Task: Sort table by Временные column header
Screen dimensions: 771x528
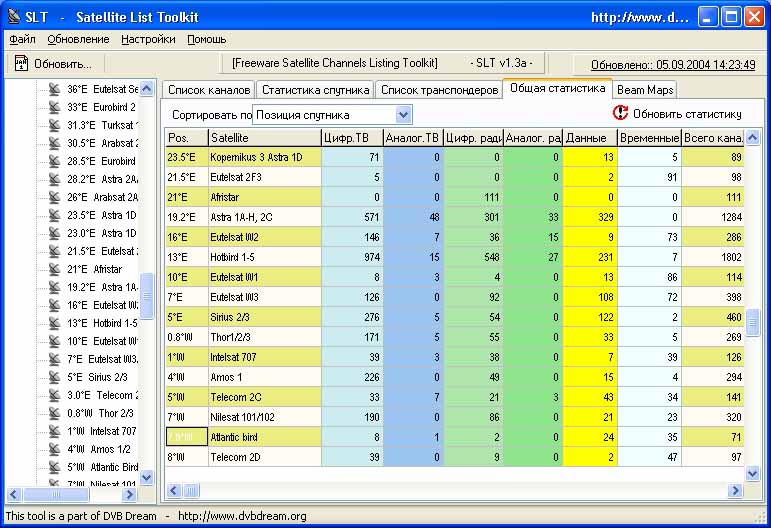Action: (x=650, y=138)
